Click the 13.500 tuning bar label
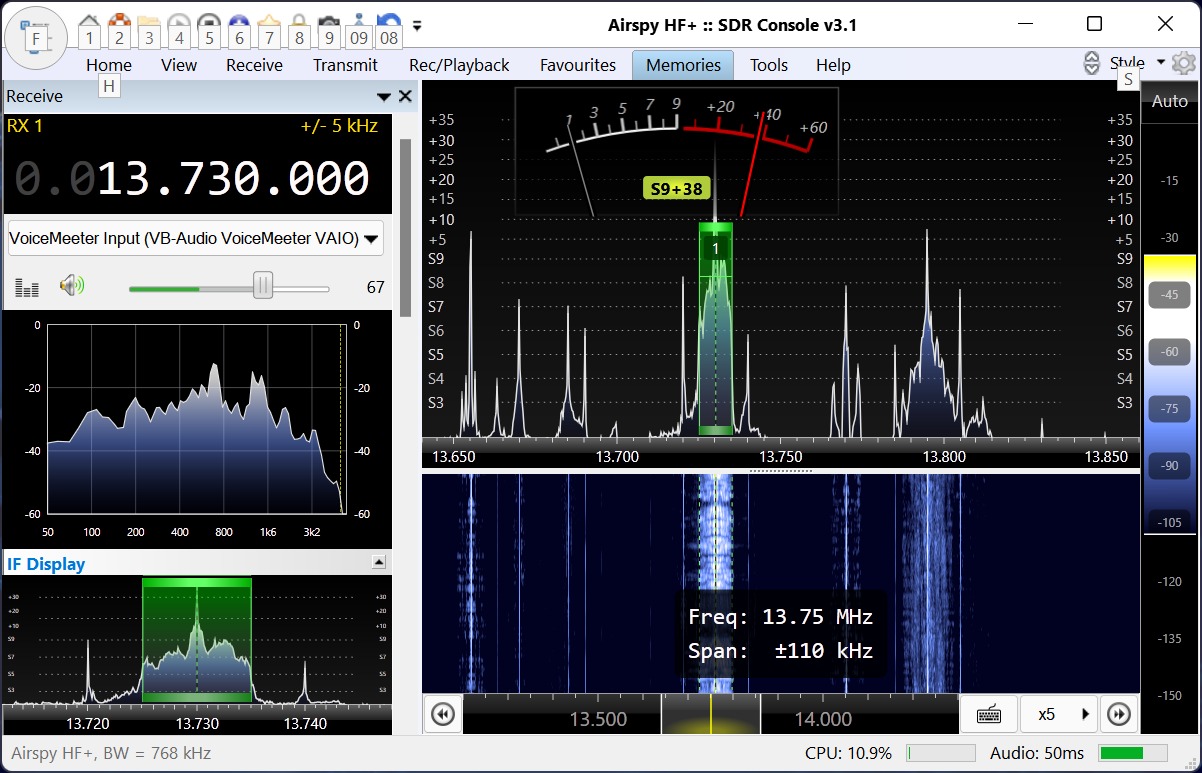Screen dimensions: 1202x773 (x=598, y=719)
